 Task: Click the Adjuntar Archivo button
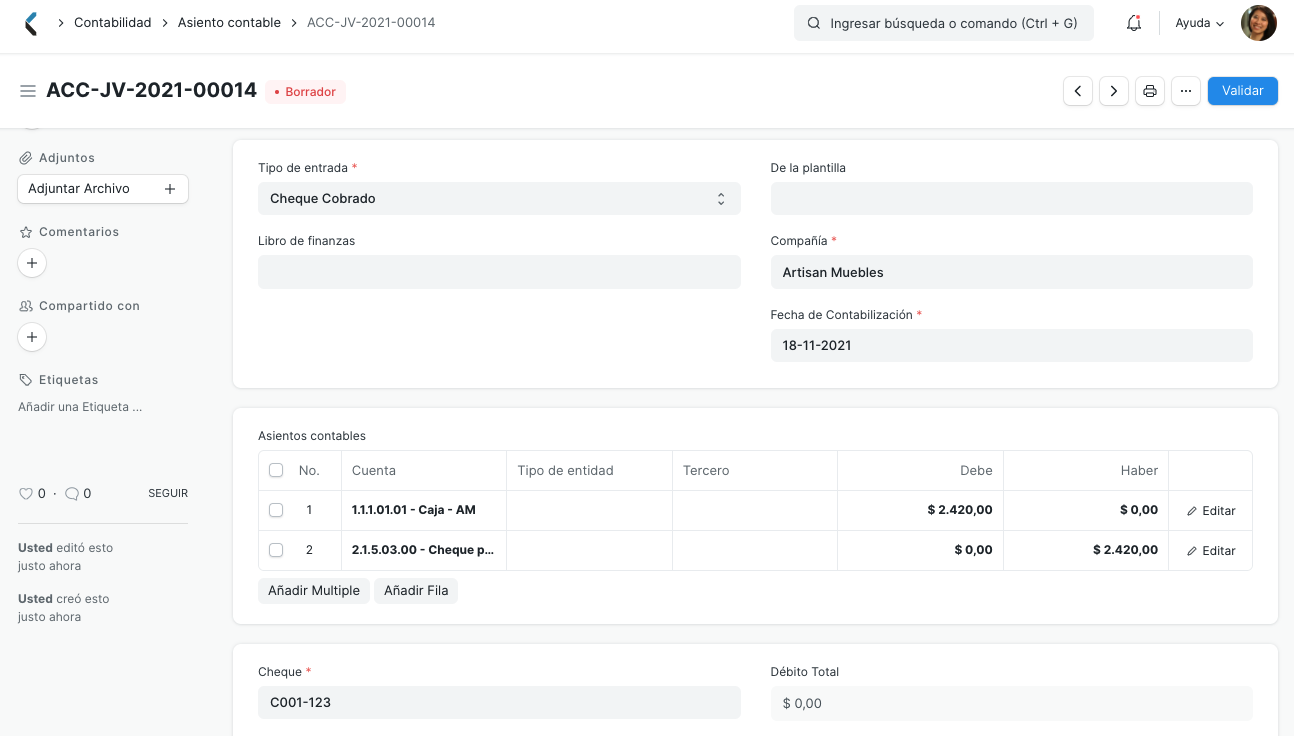(103, 189)
